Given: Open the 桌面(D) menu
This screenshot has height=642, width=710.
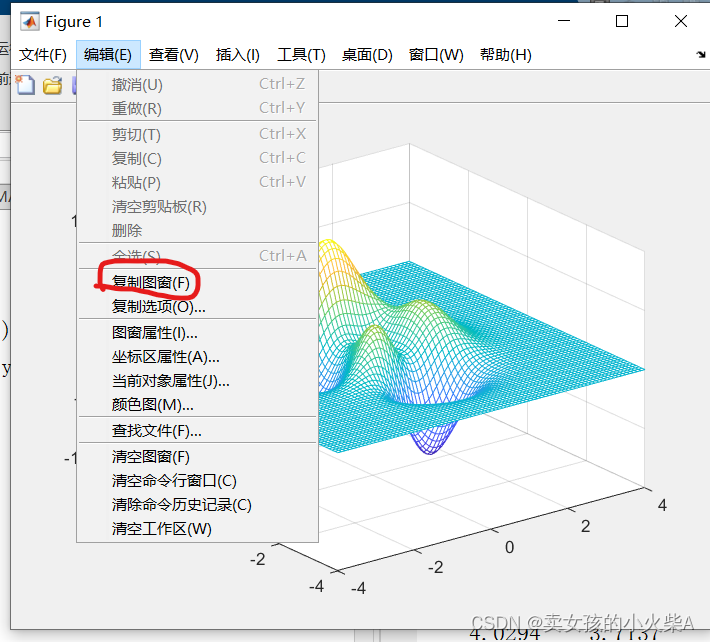Looking at the screenshot, I should coord(367,55).
